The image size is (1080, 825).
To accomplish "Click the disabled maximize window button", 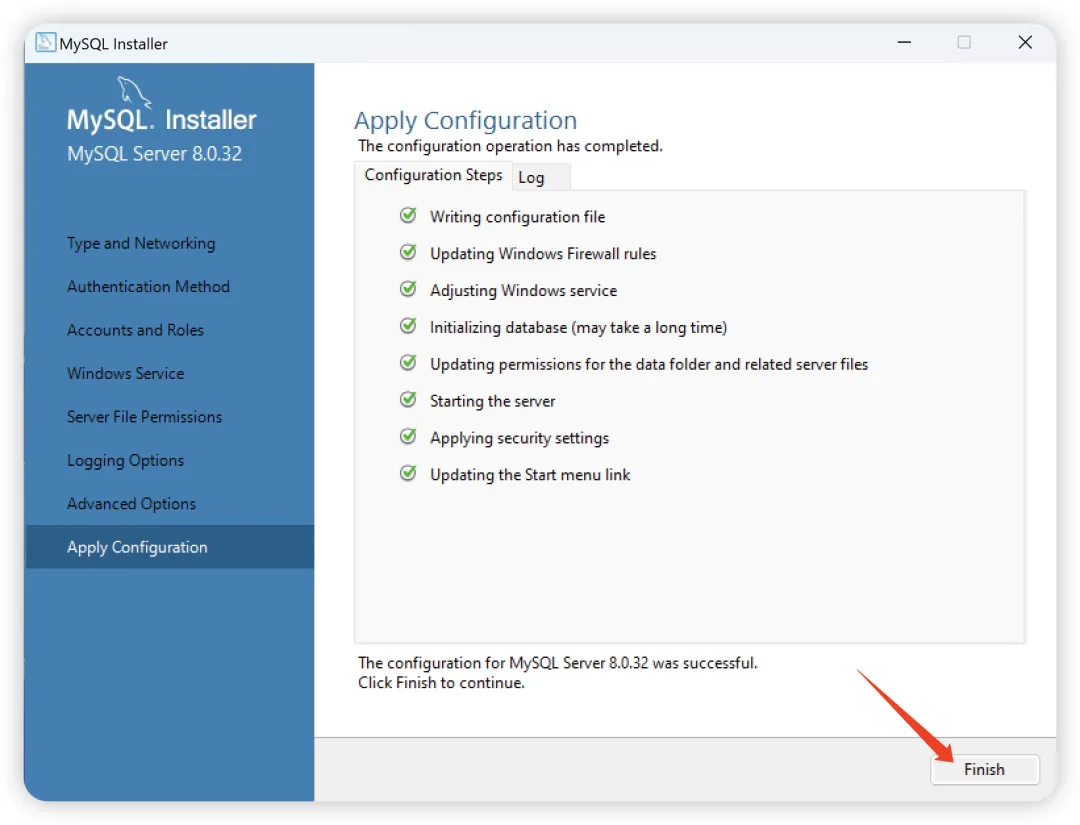I will (x=964, y=42).
